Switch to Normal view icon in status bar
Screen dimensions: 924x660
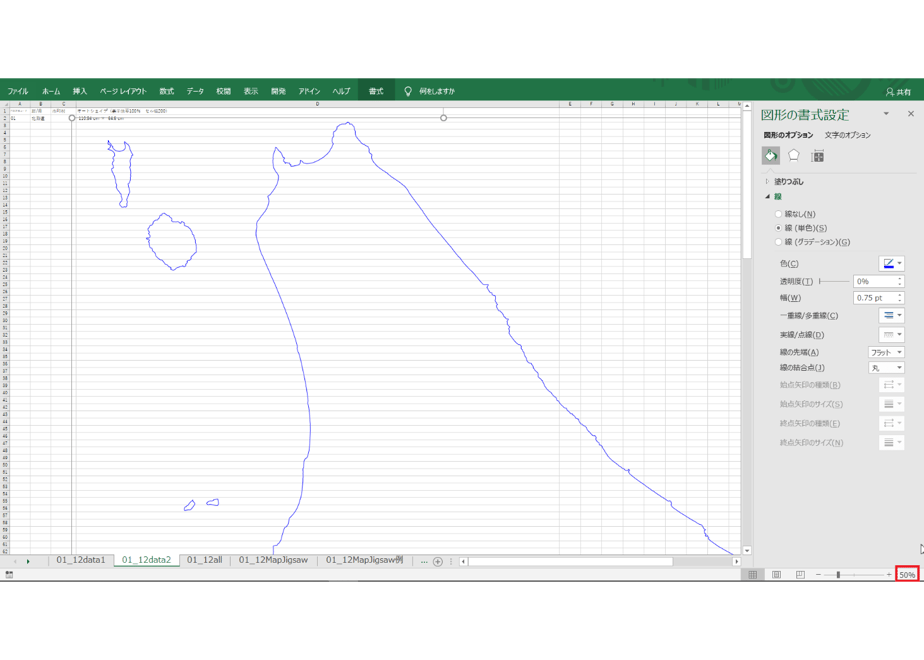[x=753, y=575]
